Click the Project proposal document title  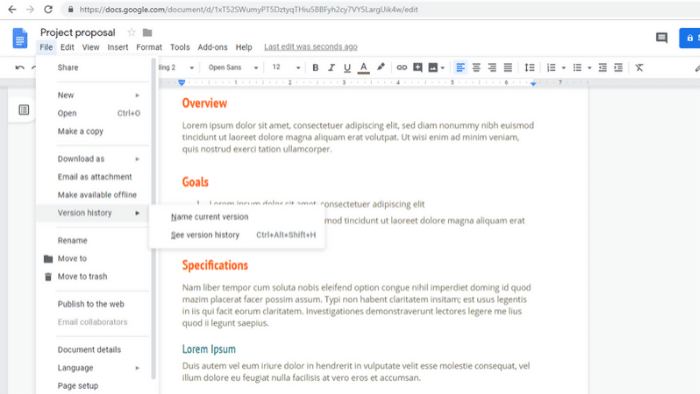(78, 33)
